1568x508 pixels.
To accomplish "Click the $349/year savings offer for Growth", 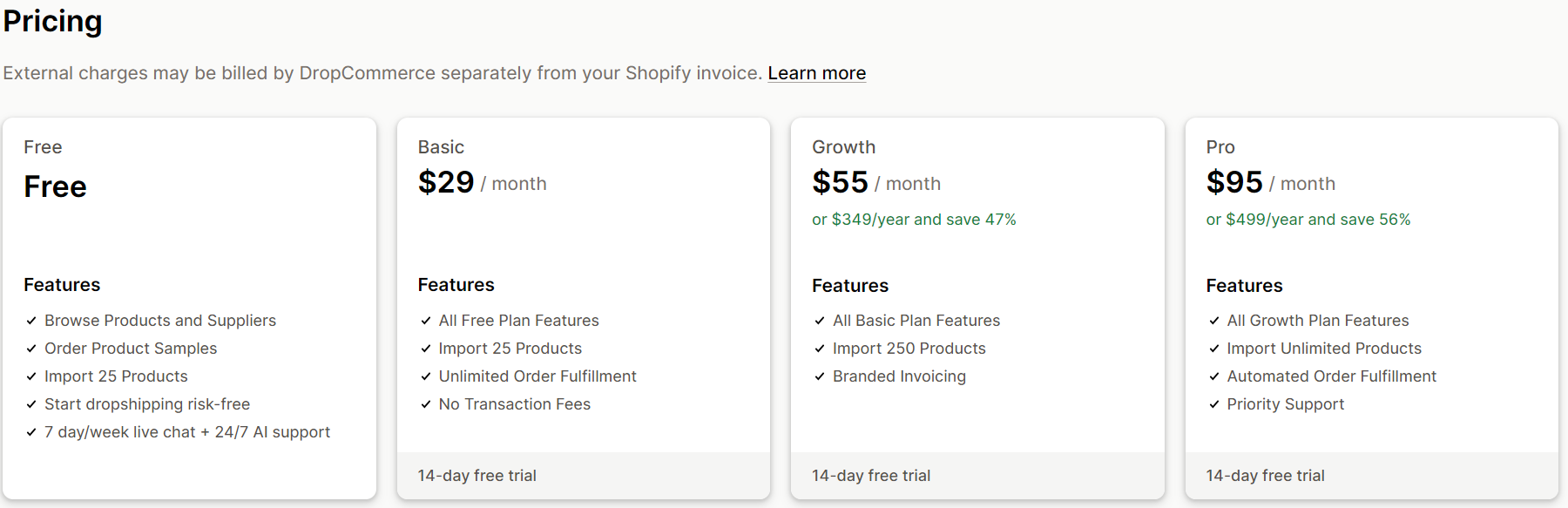I will pyautogui.click(x=913, y=220).
